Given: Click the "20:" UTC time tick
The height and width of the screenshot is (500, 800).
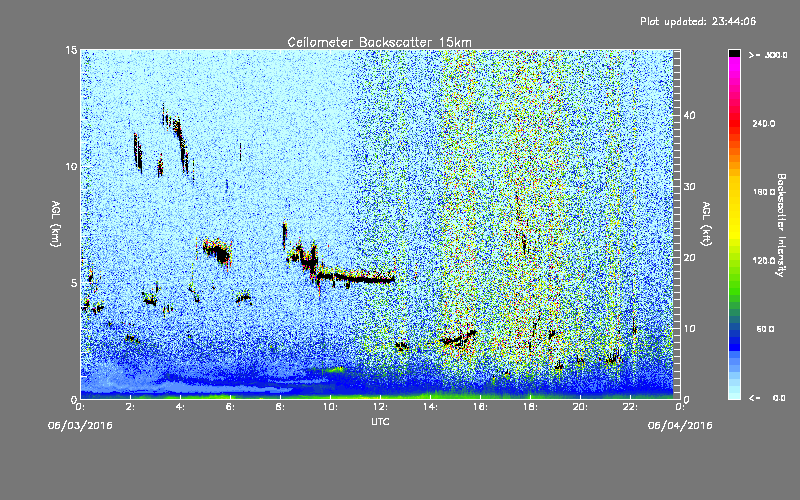Looking at the screenshot, I should click(x=581, y=407).
